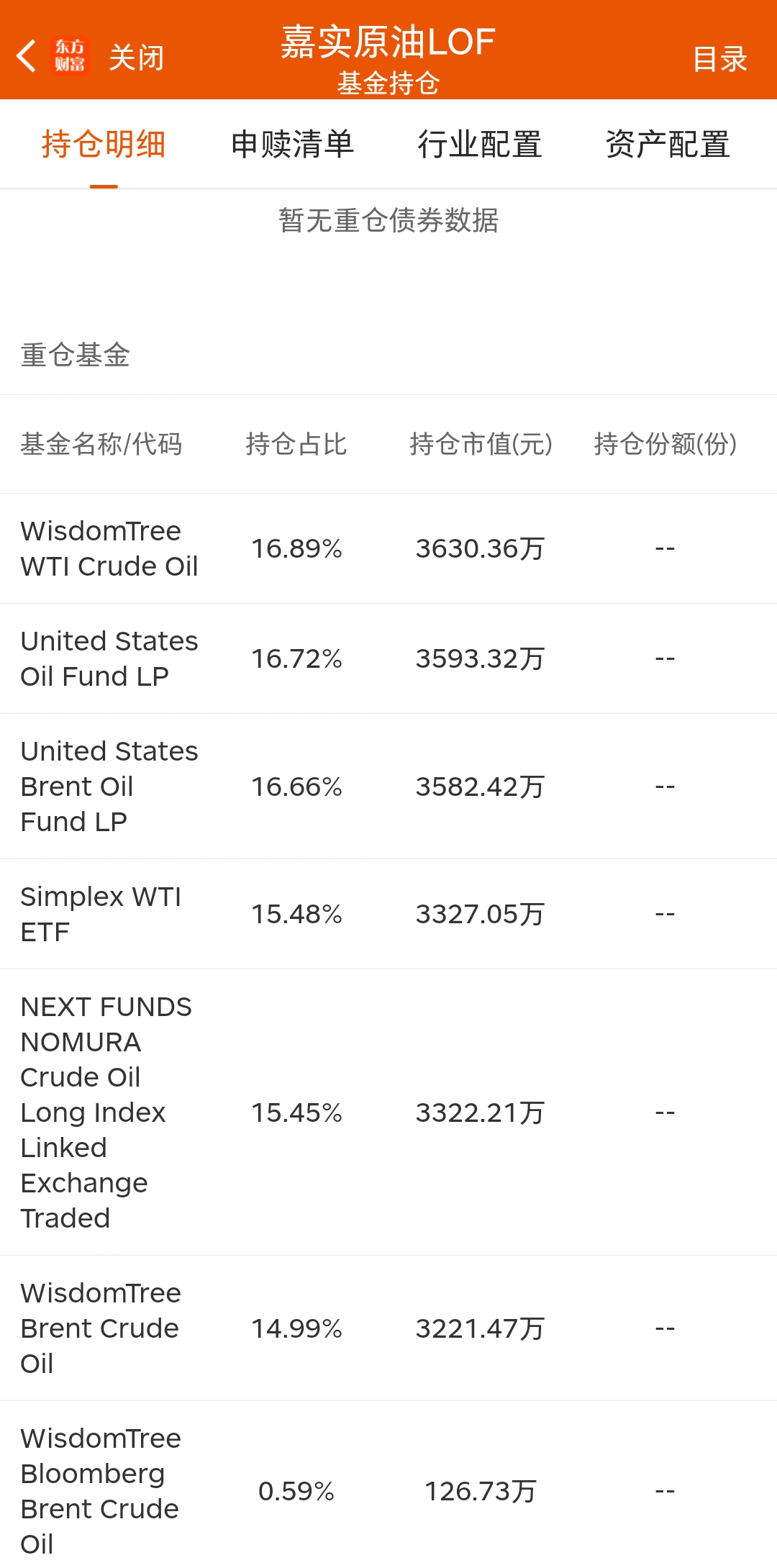Tap the back arrow icon
This screenshot has height=1568, width=777.
(27, 56)
